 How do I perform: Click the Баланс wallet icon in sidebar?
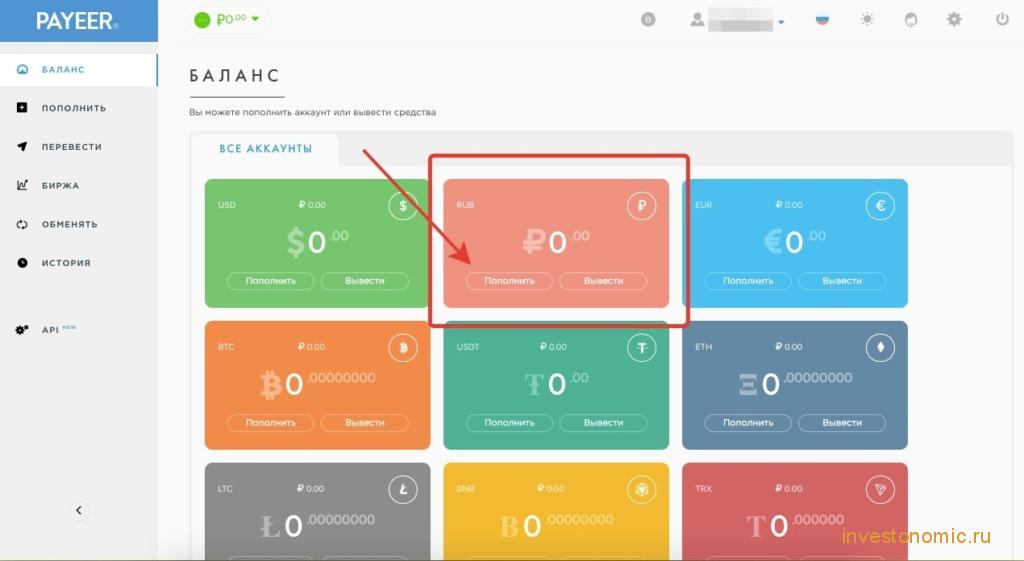(22, 69)
